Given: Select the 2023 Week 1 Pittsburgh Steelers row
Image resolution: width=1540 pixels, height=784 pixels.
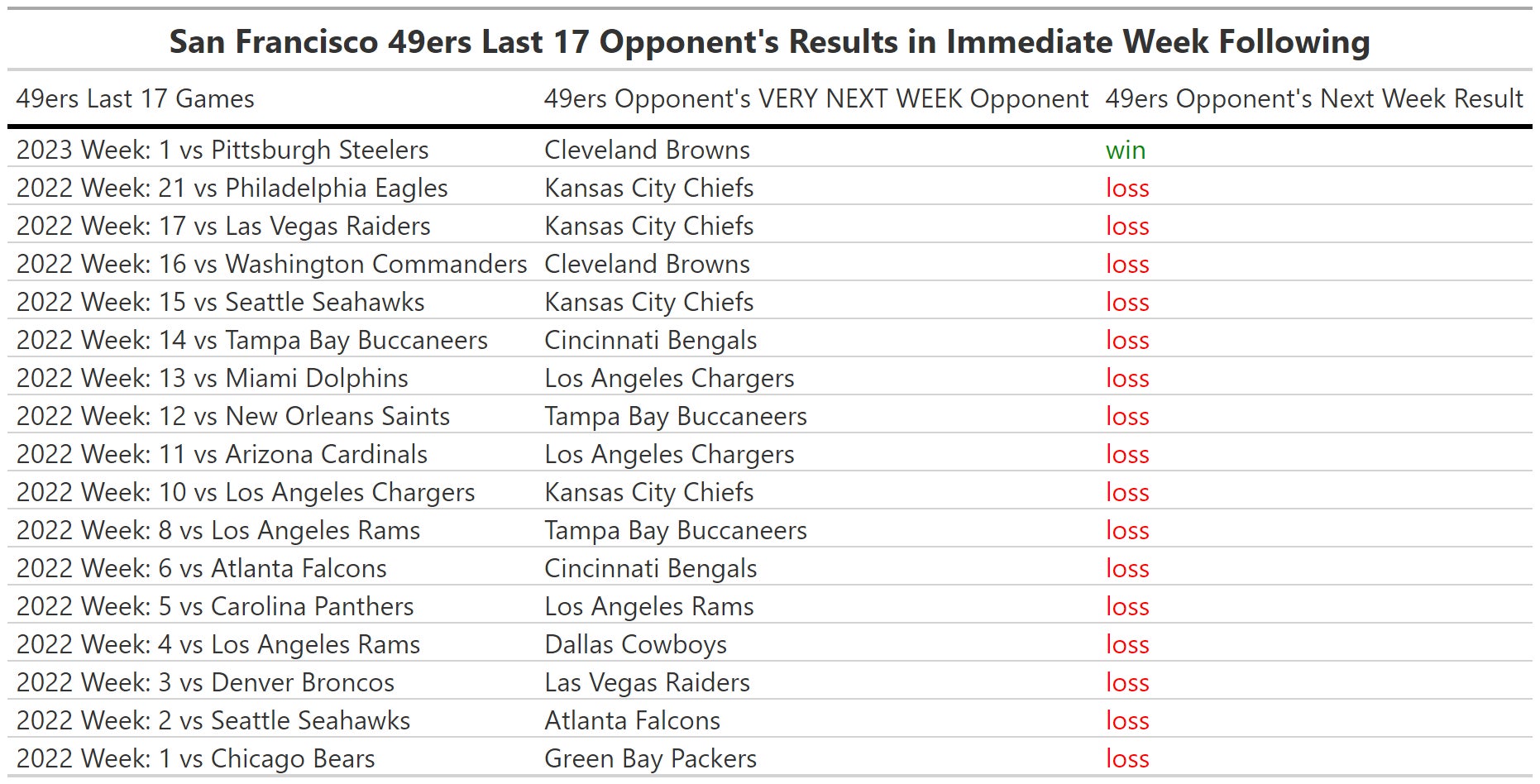Looking at the screenshot, I should coord(222,151).
